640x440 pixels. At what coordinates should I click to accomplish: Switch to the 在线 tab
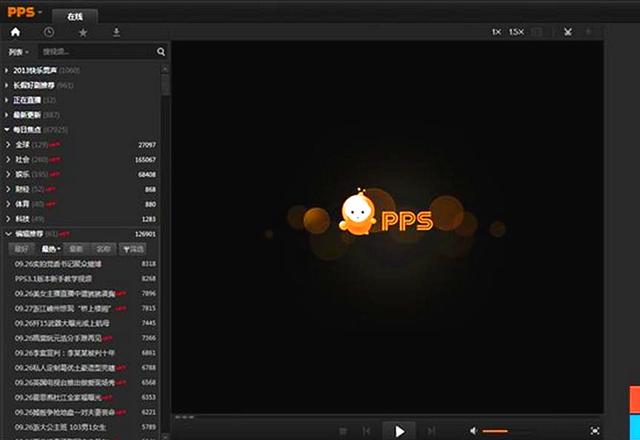pyautogui.click(x=75, y=16)
